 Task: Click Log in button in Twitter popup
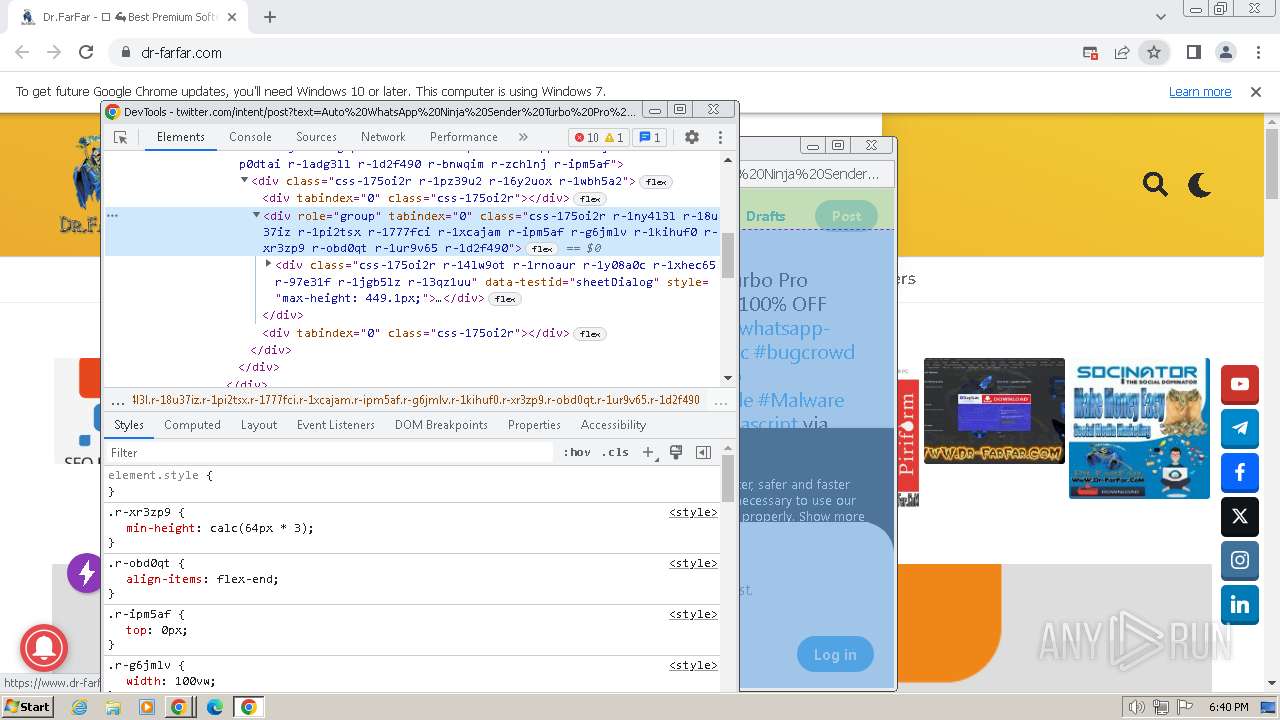835,655
